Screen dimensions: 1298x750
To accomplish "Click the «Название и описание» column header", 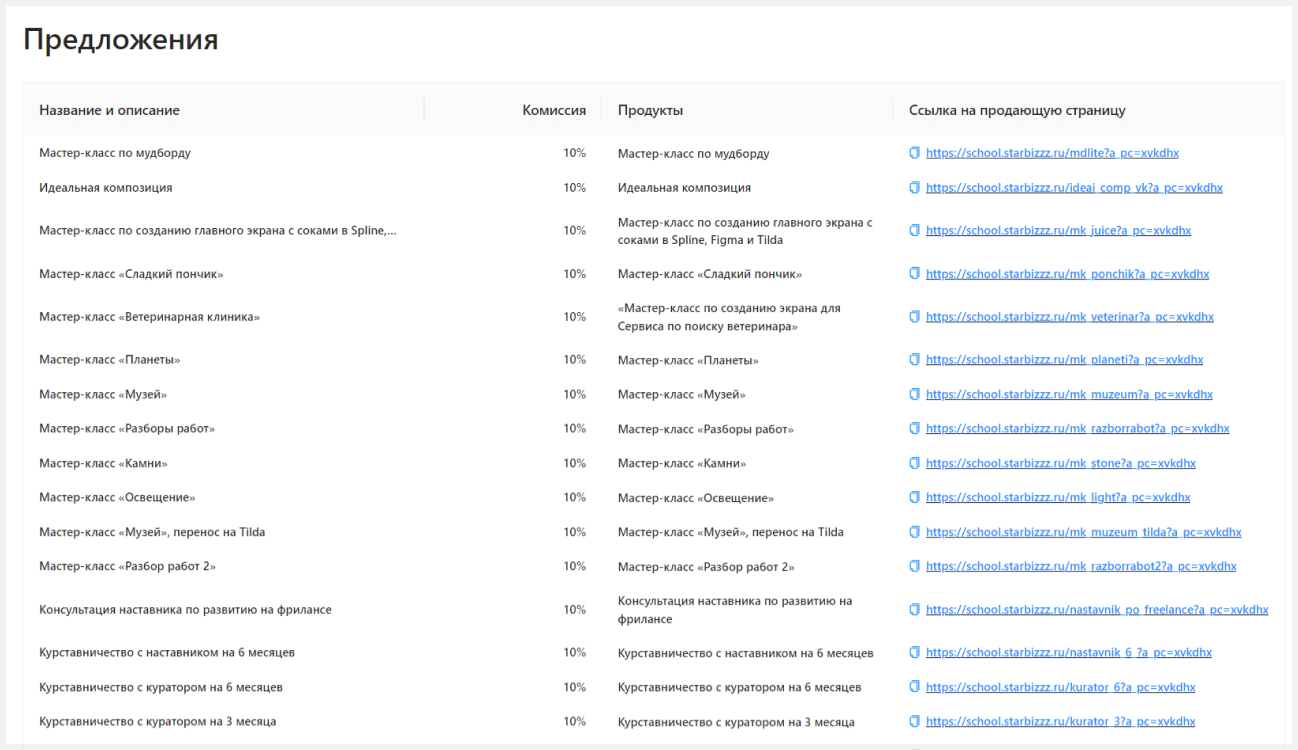I will [110, 110].
